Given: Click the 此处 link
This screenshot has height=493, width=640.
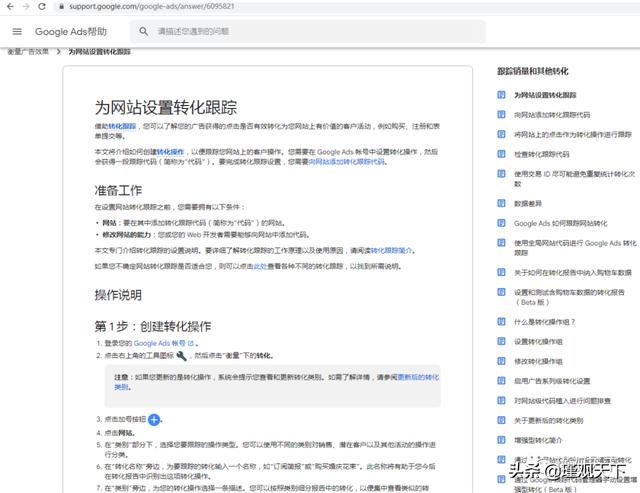Looking at the screenshot, I should point(260,266).
